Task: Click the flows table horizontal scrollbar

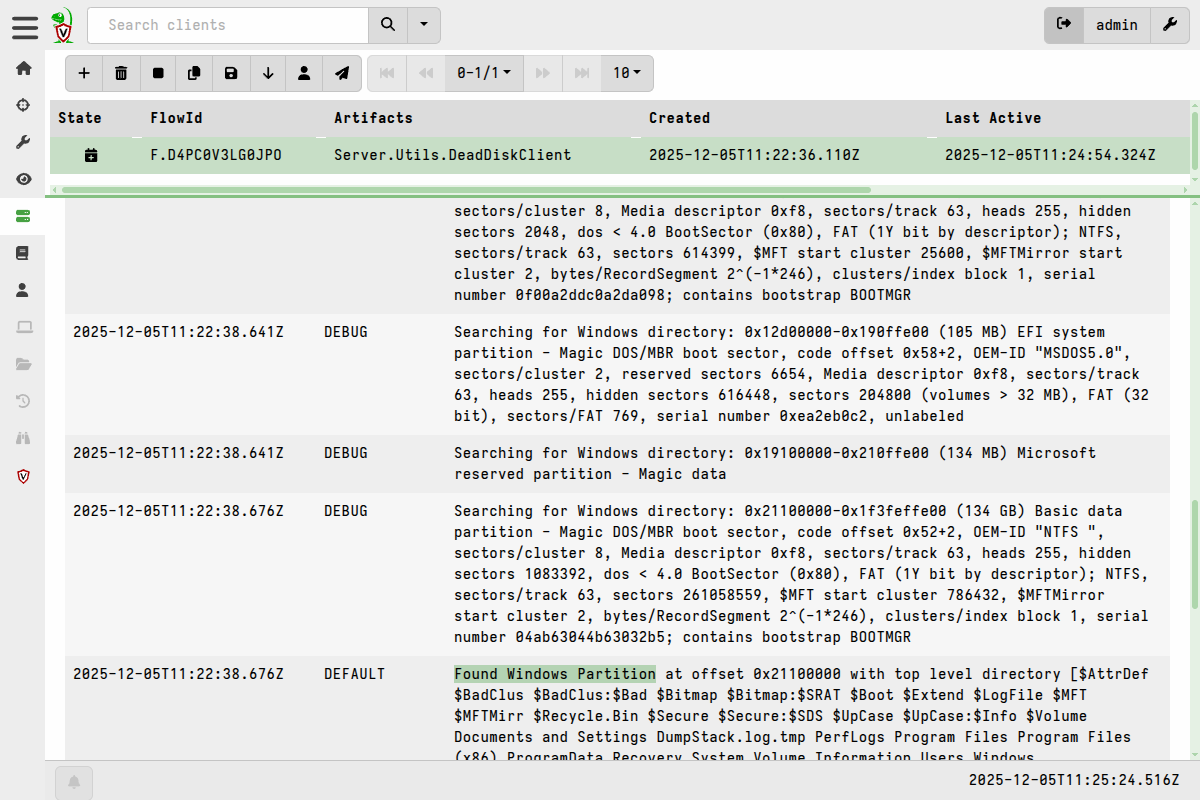Action: pos(465,189)
